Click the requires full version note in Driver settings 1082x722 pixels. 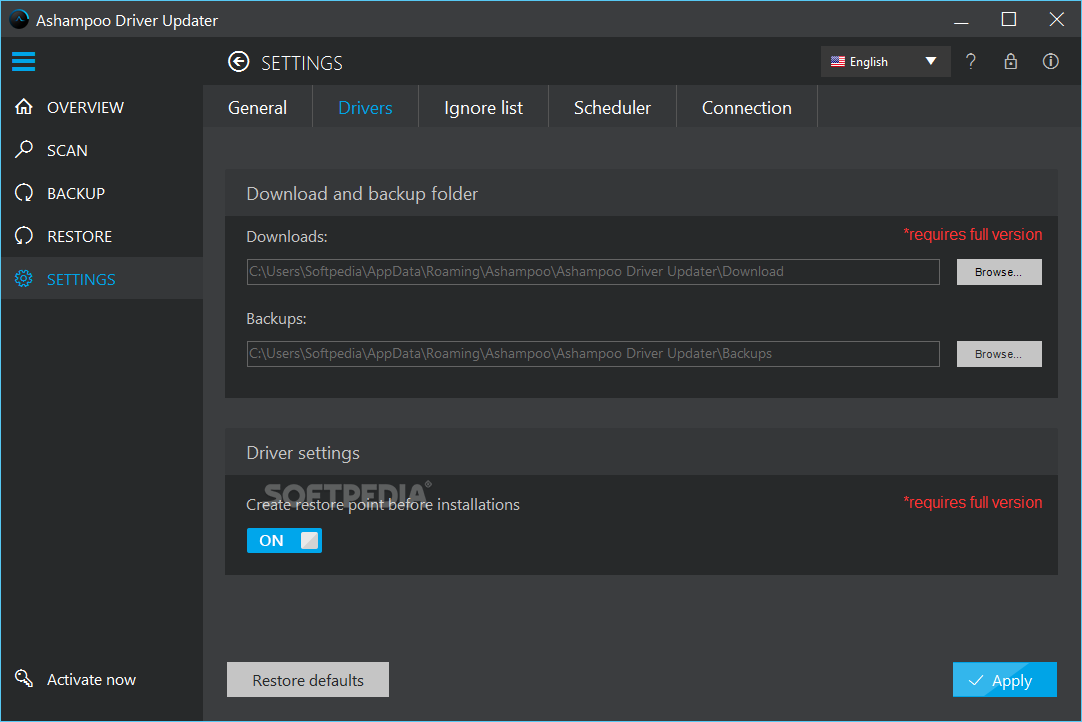point(972,503)
